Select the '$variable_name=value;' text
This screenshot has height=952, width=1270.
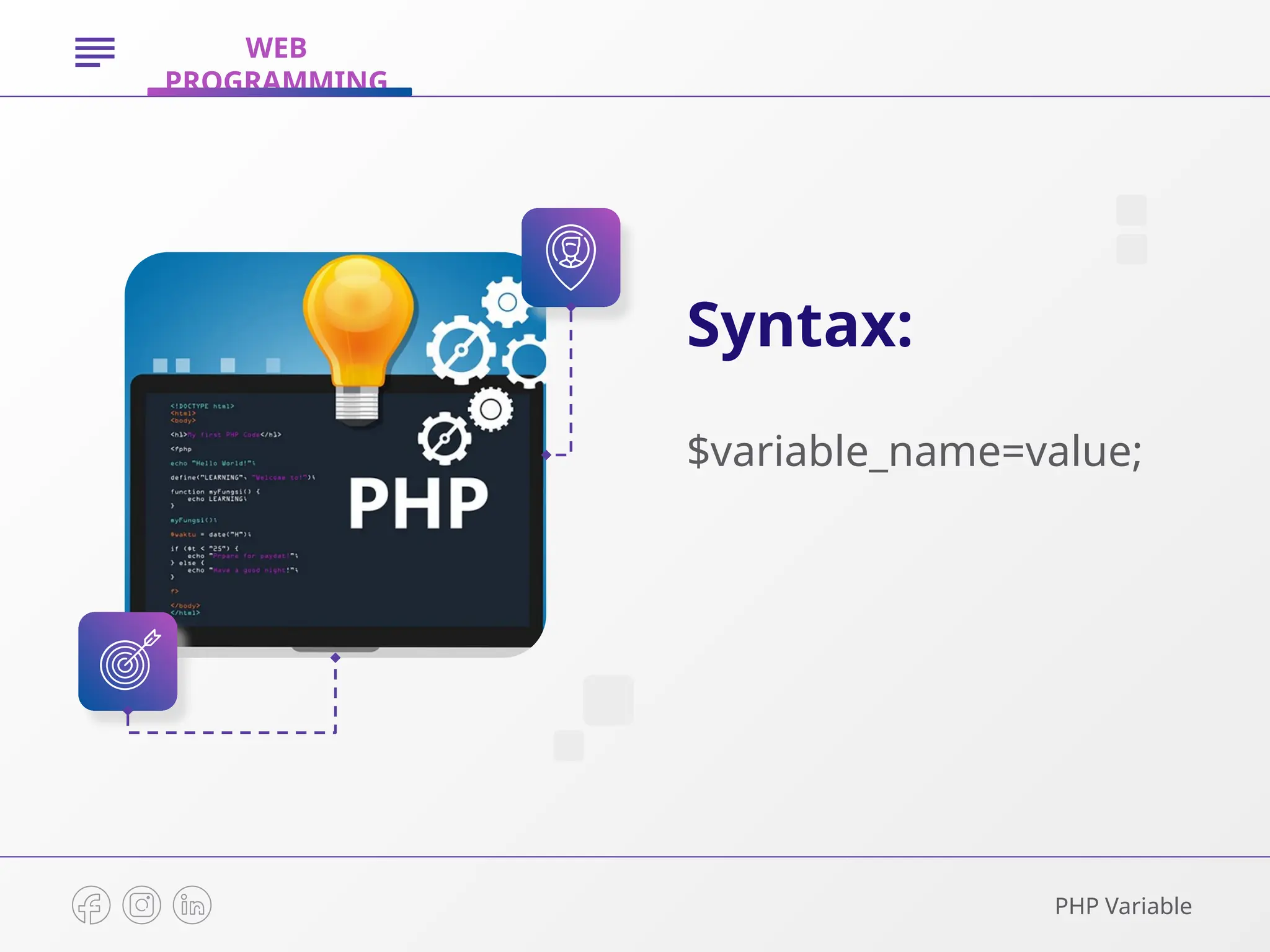tap(914, 451)
